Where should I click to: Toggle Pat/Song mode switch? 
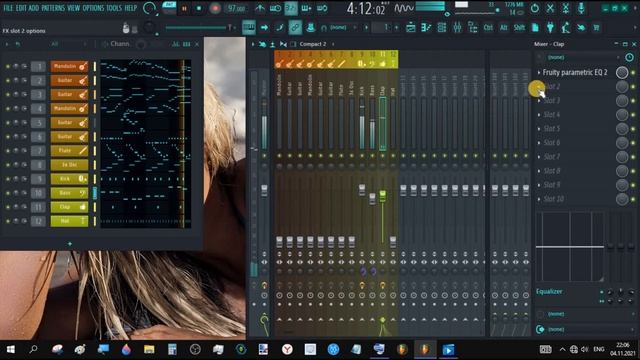169,8
